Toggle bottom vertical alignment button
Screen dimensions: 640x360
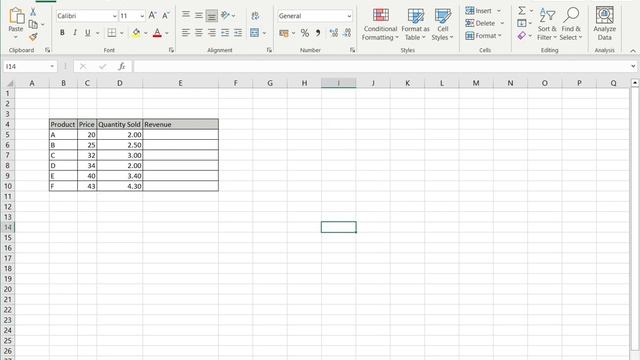[x=211, y=16]
